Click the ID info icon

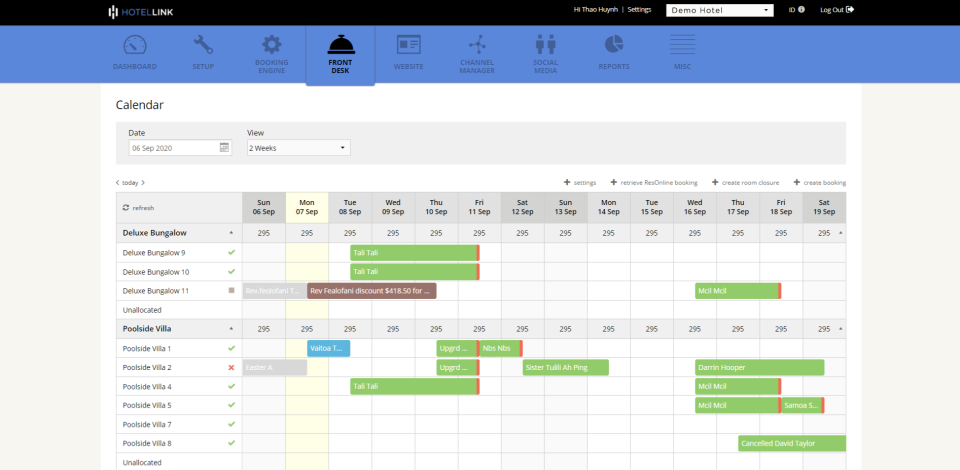click(x=801, y=10)
